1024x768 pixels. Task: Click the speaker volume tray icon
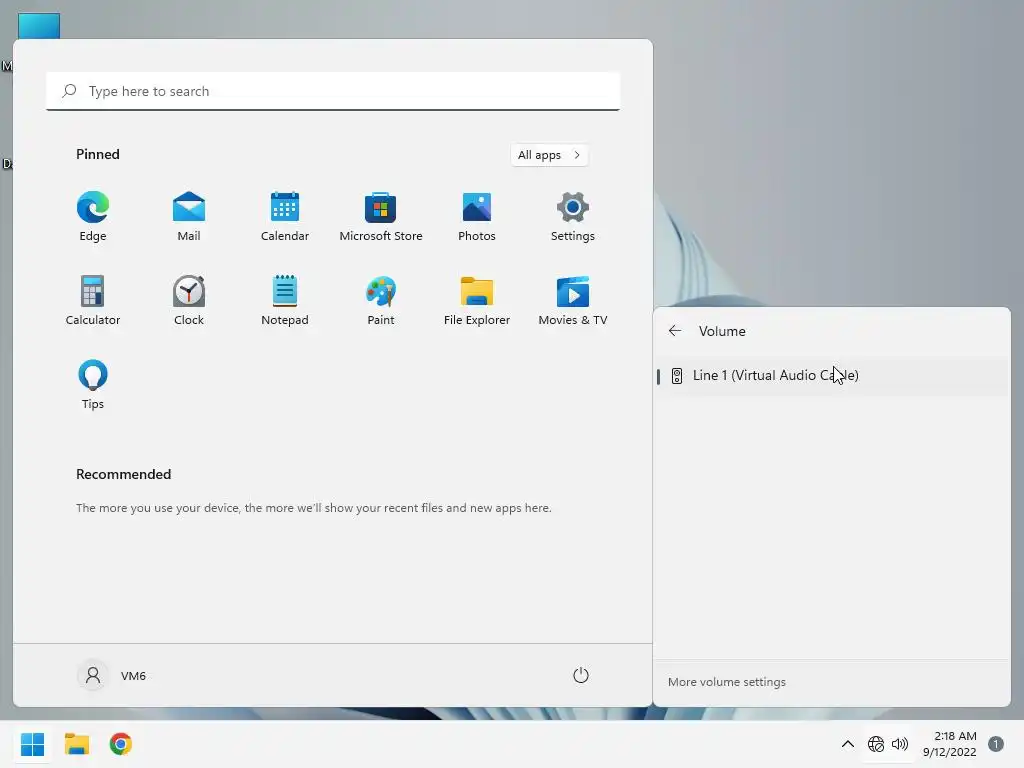tap(900, 744)
